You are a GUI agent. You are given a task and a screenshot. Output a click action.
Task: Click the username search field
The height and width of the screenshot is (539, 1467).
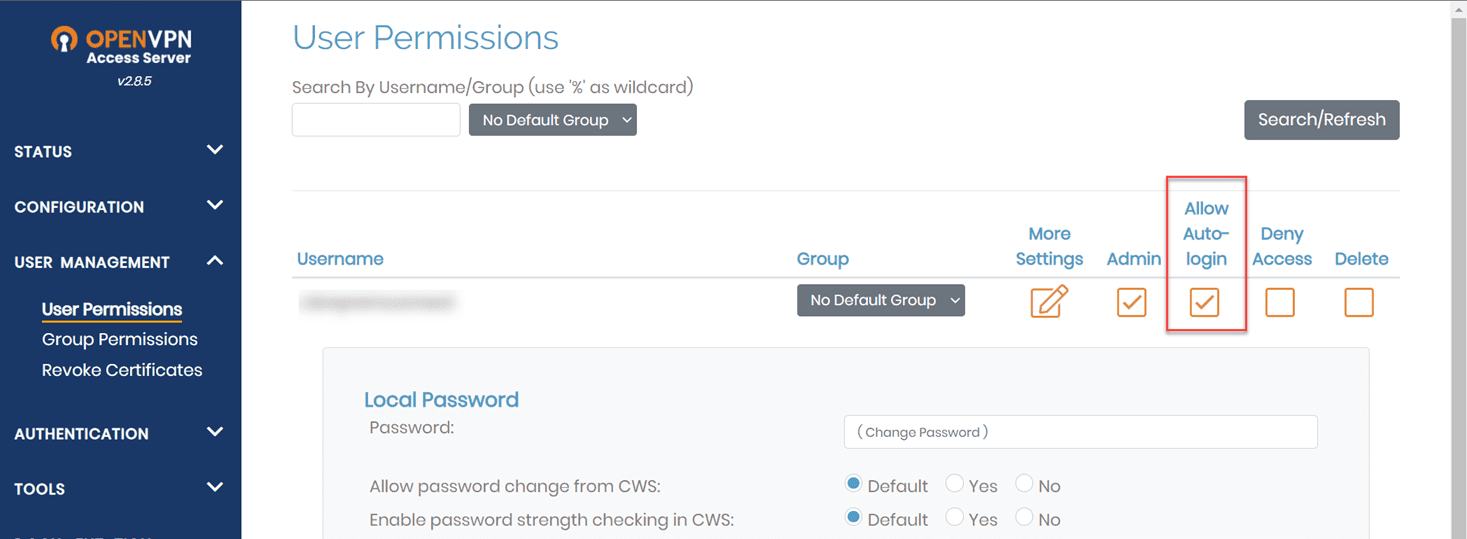(376, 120)
